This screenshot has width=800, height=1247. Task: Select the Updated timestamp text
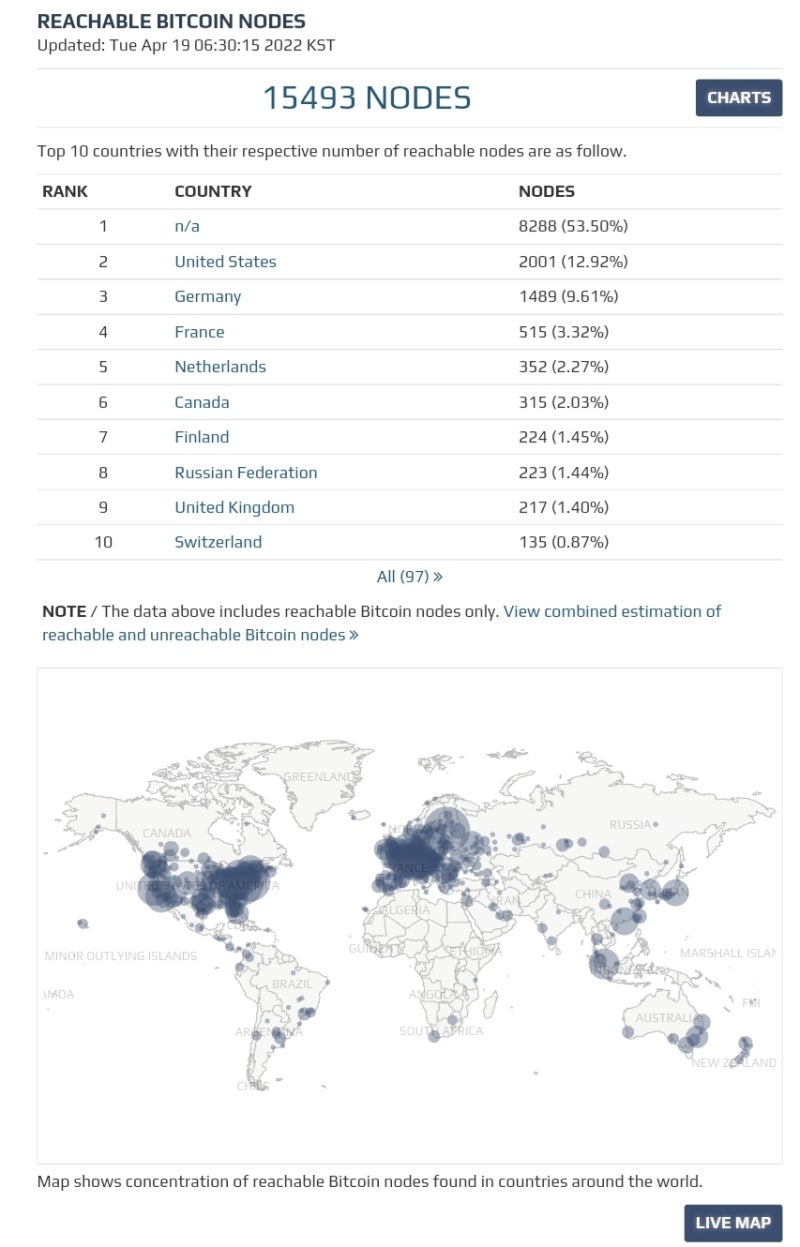[186, 45]
